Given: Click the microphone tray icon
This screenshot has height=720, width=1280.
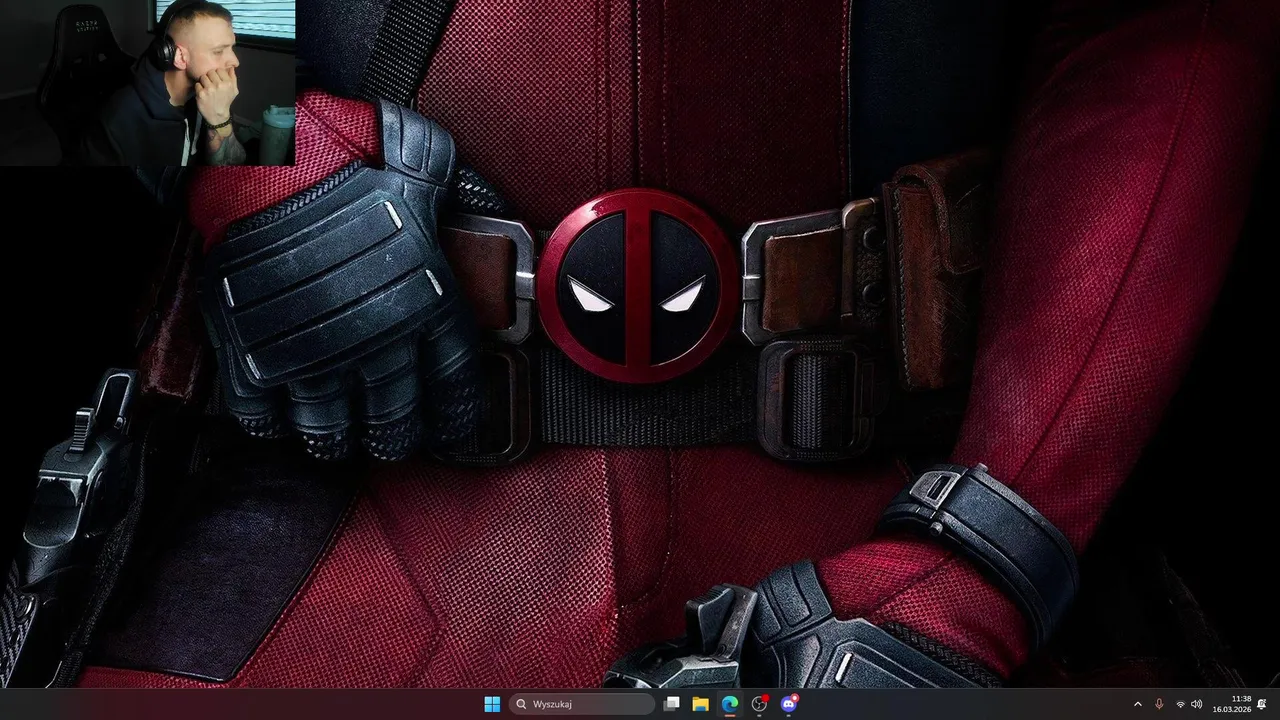Looking at the screenshot, I should (1159, 704).
